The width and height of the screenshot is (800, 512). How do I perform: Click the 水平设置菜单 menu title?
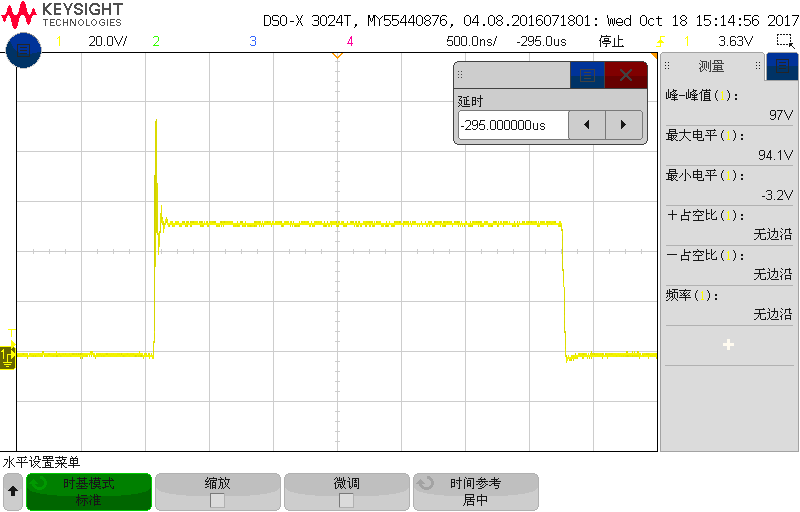pos(41,463)
